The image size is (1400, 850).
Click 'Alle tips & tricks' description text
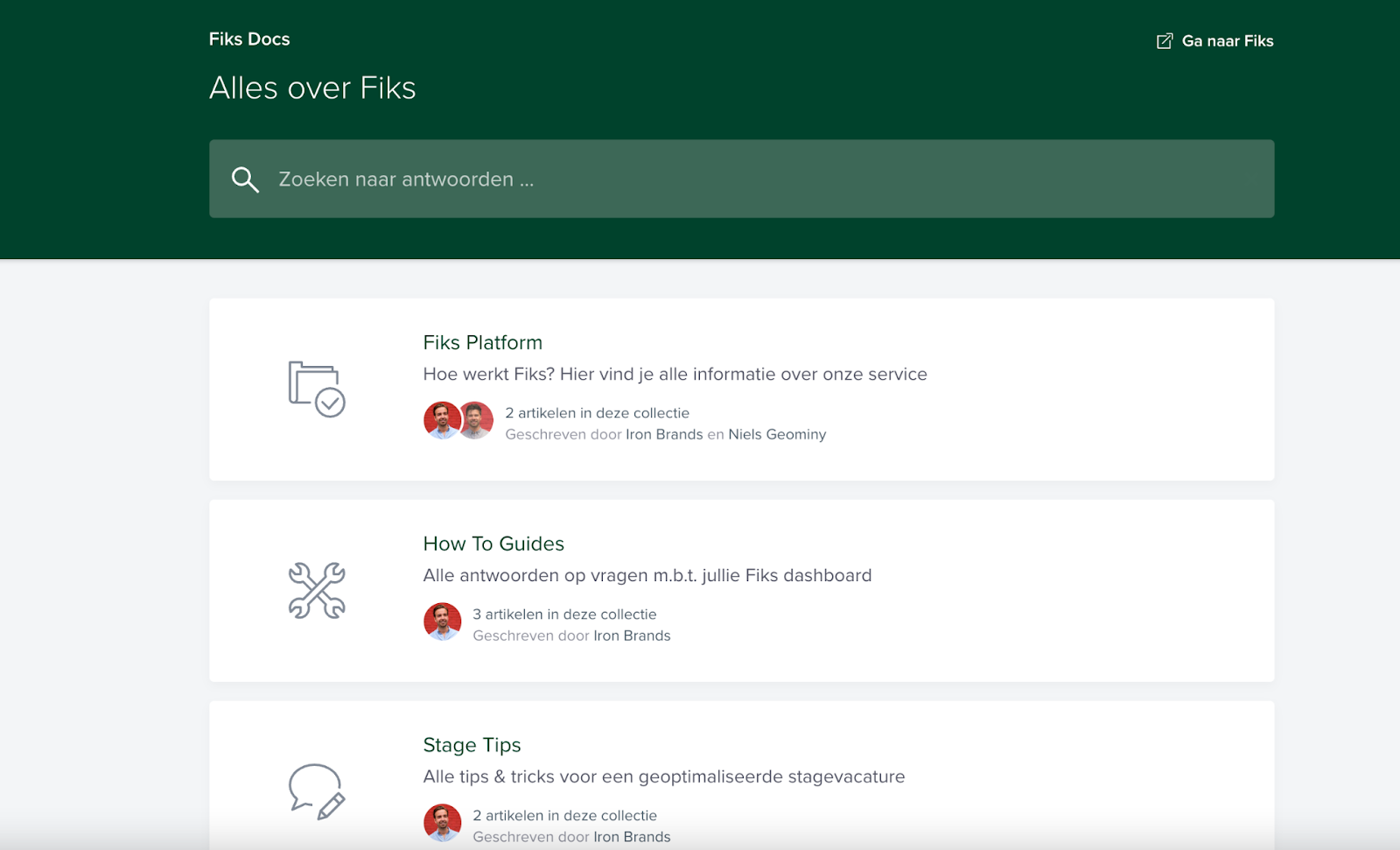tap(664, 777)
